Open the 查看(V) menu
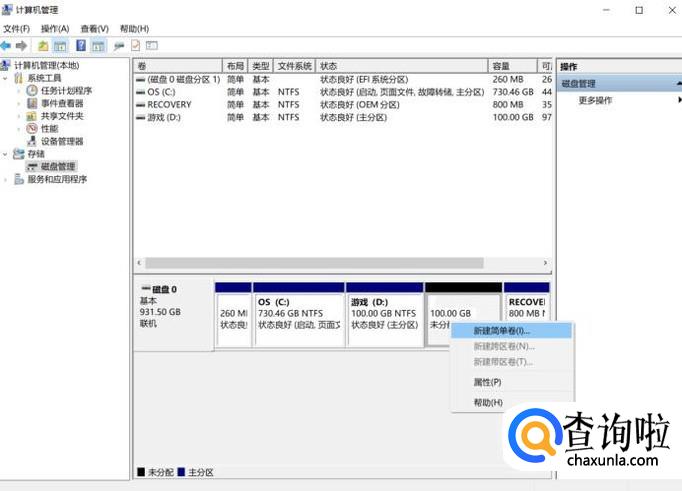 (94, 29)
